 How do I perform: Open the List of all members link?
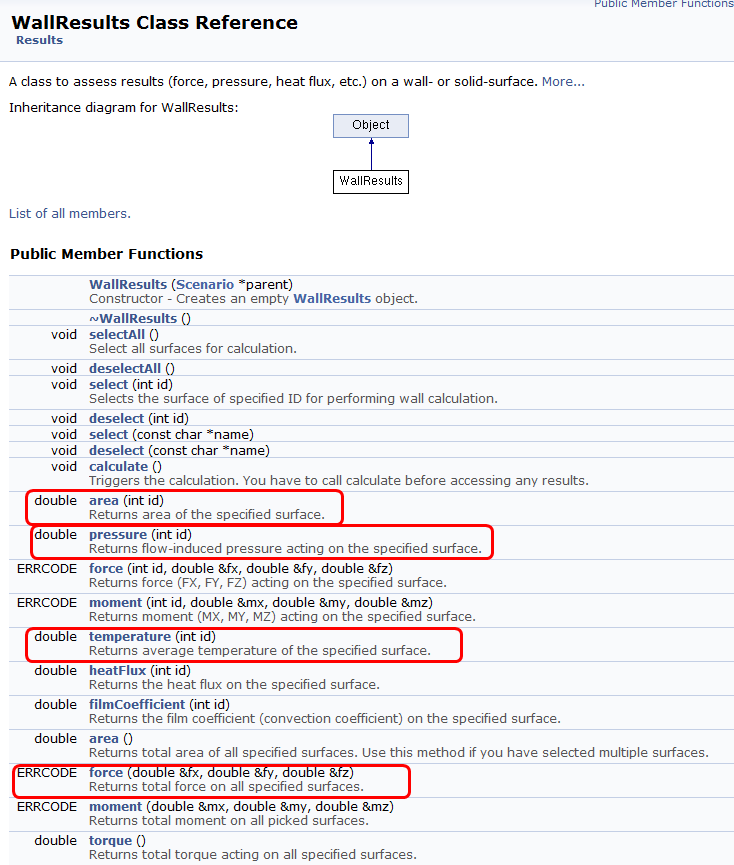pyautogui.click(x=70, y=213)
